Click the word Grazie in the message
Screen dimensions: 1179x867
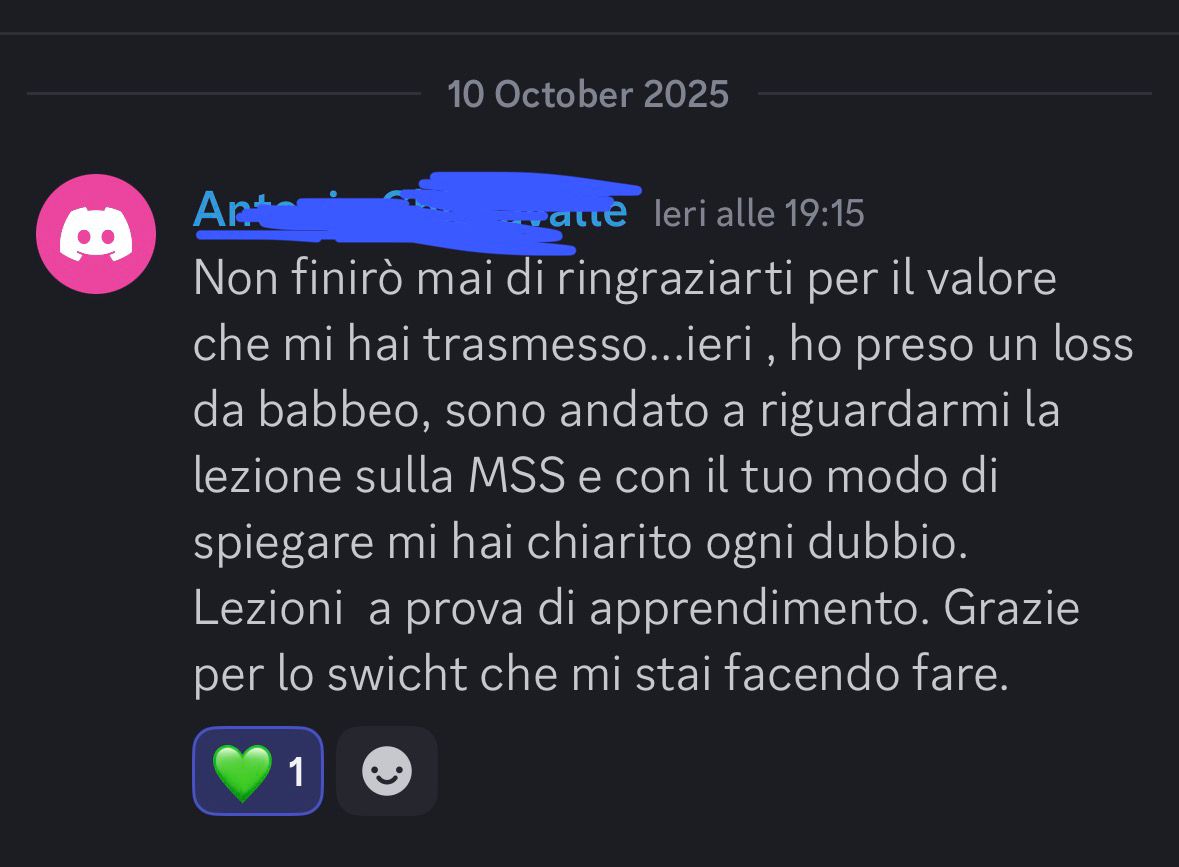[1011, 608]
